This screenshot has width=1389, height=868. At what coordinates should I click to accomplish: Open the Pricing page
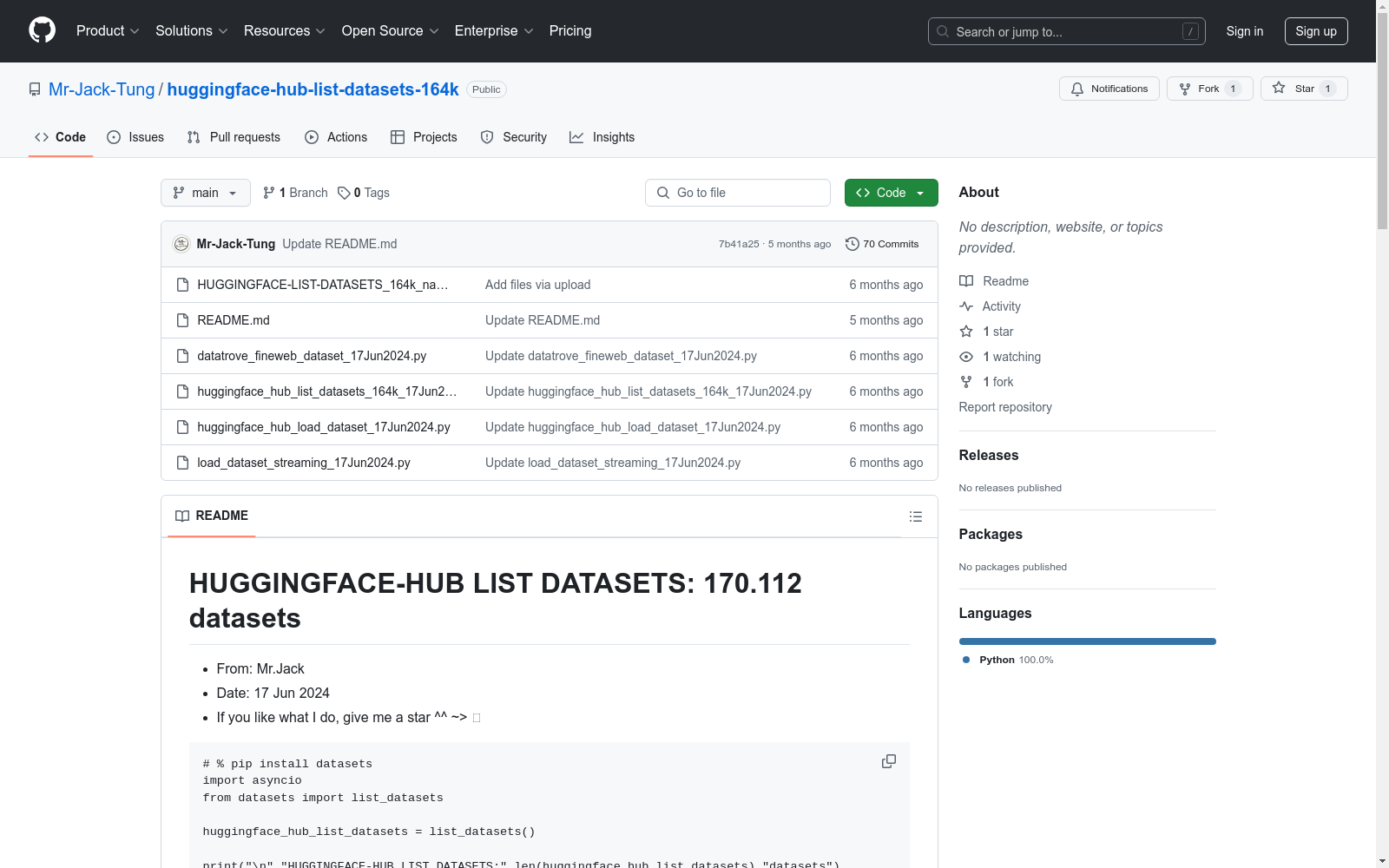[x=570, y=31]
